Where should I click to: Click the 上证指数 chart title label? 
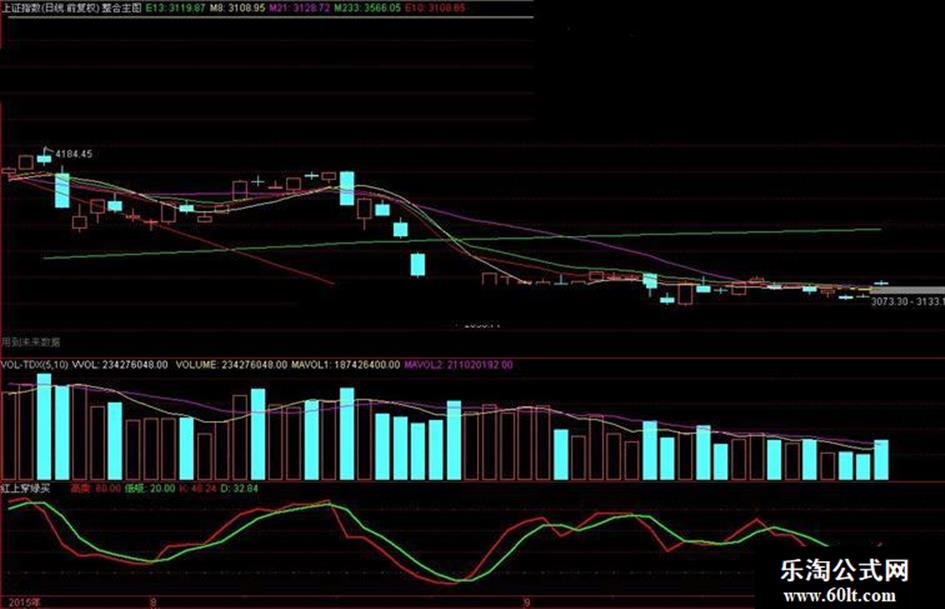tap(71, 8)
